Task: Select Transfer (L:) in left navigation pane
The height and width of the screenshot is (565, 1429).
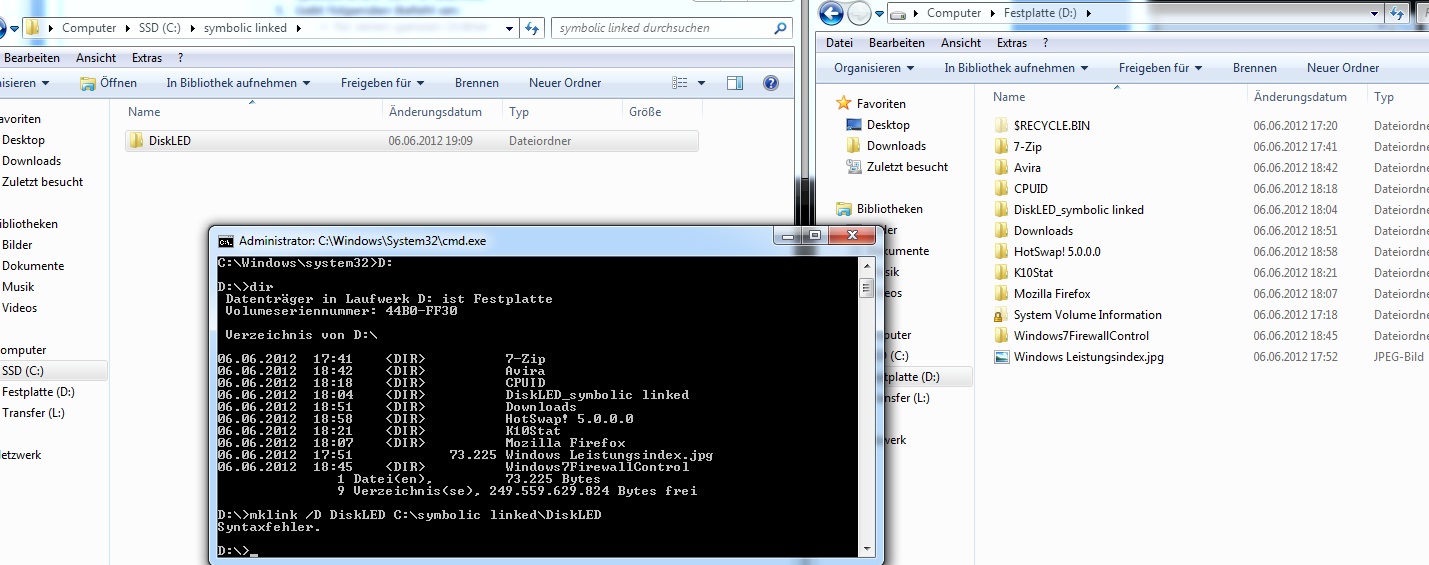Action: (x=33, y=413)
